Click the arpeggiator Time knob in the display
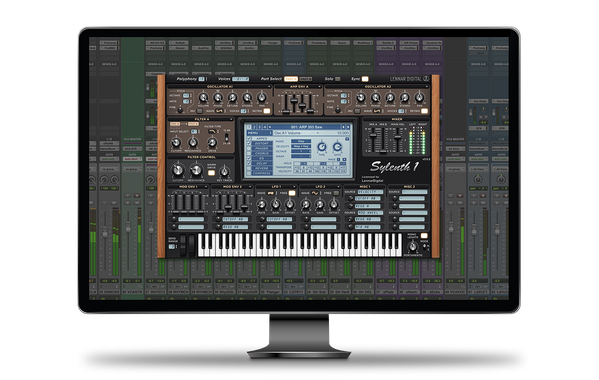The width and height of the screenshot is (599, 380). pyautogui.click(x=322, y=147)
